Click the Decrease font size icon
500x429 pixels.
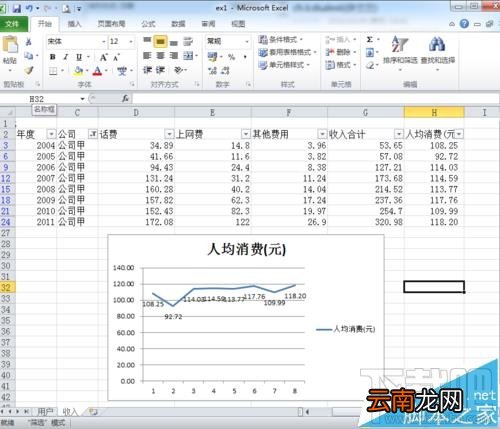pos(116,58)
